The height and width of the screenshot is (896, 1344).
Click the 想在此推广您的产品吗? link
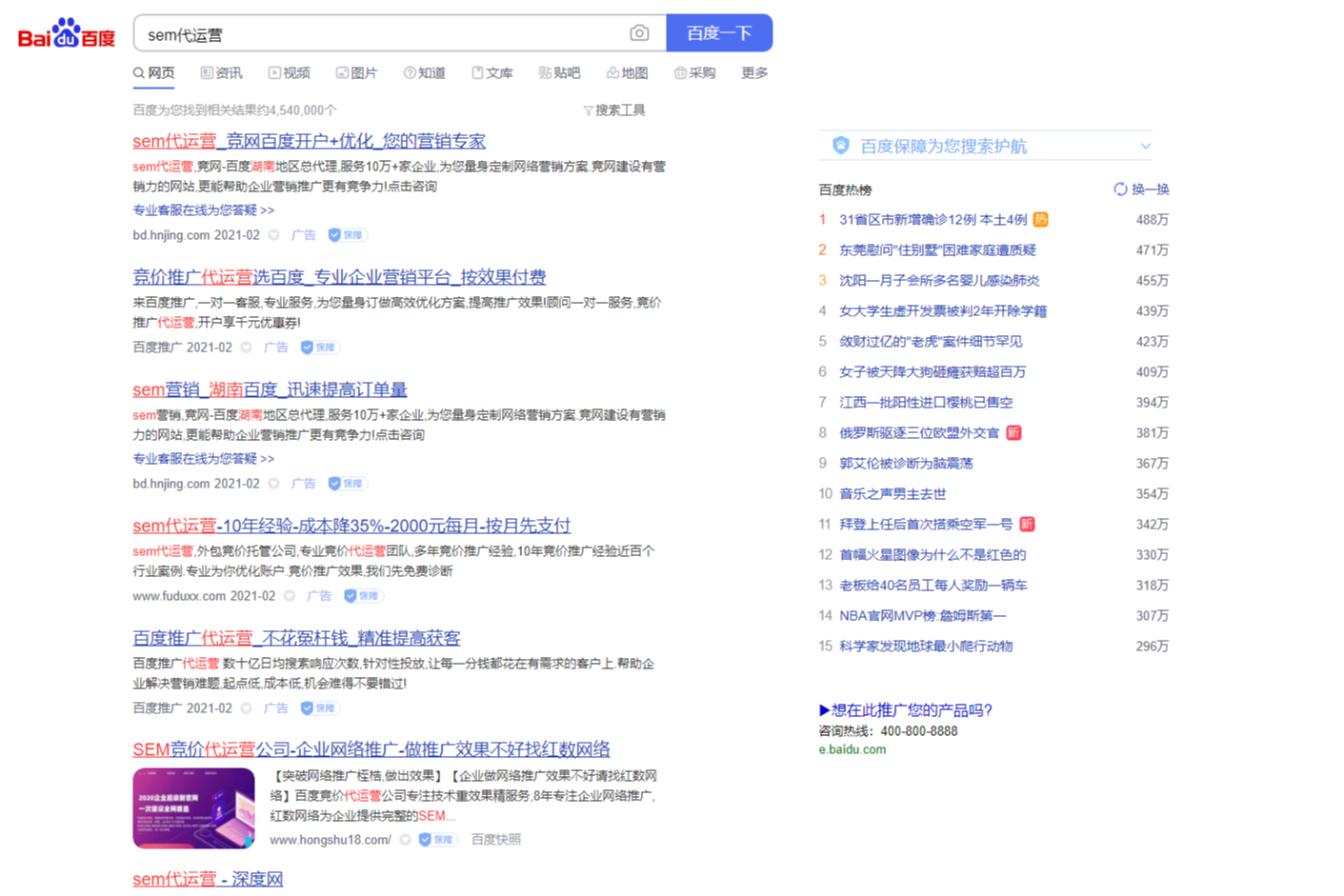(905, 710)
